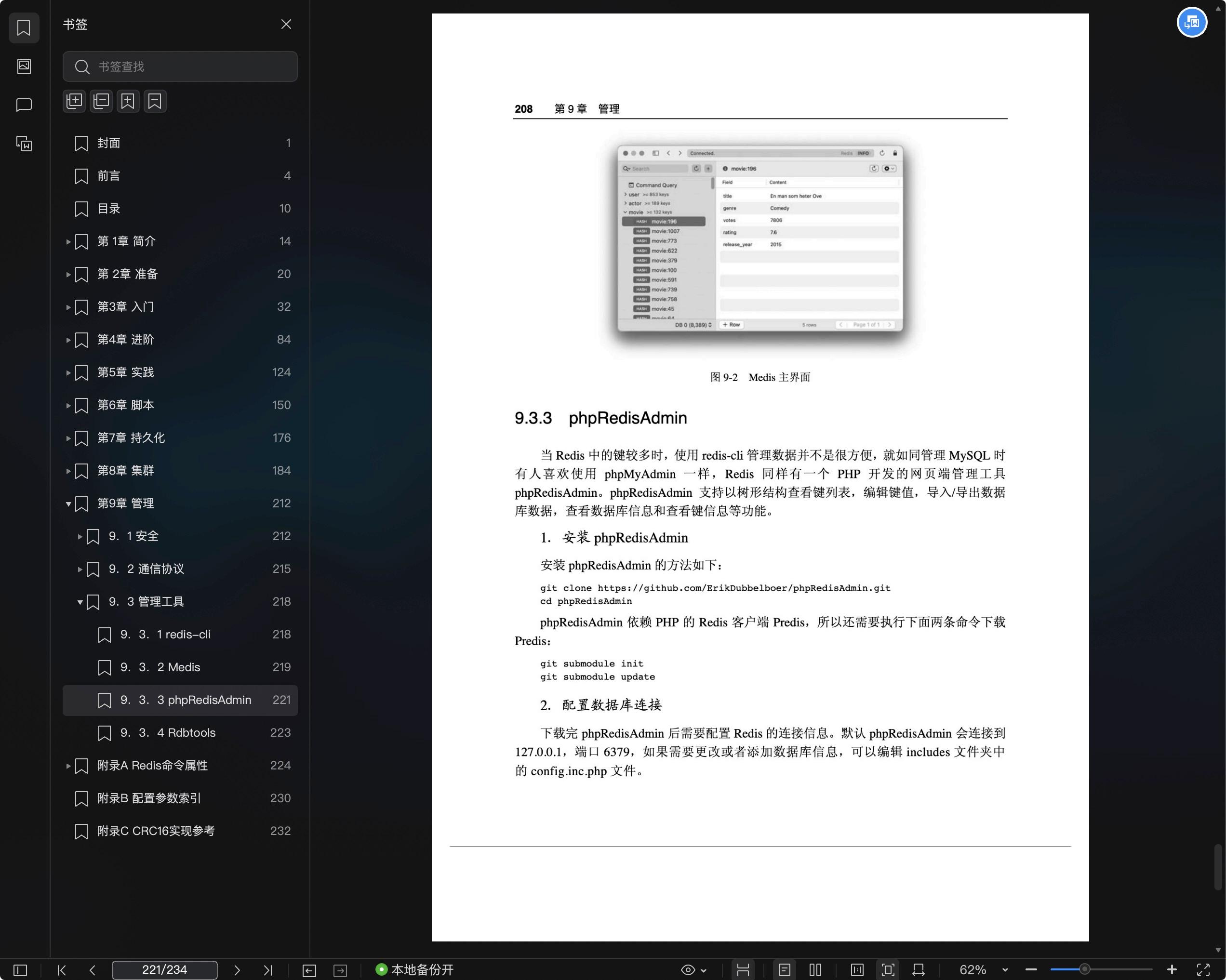Open the thumbnails panel icon
The image size is (1226, 980).
click(24, 66)
